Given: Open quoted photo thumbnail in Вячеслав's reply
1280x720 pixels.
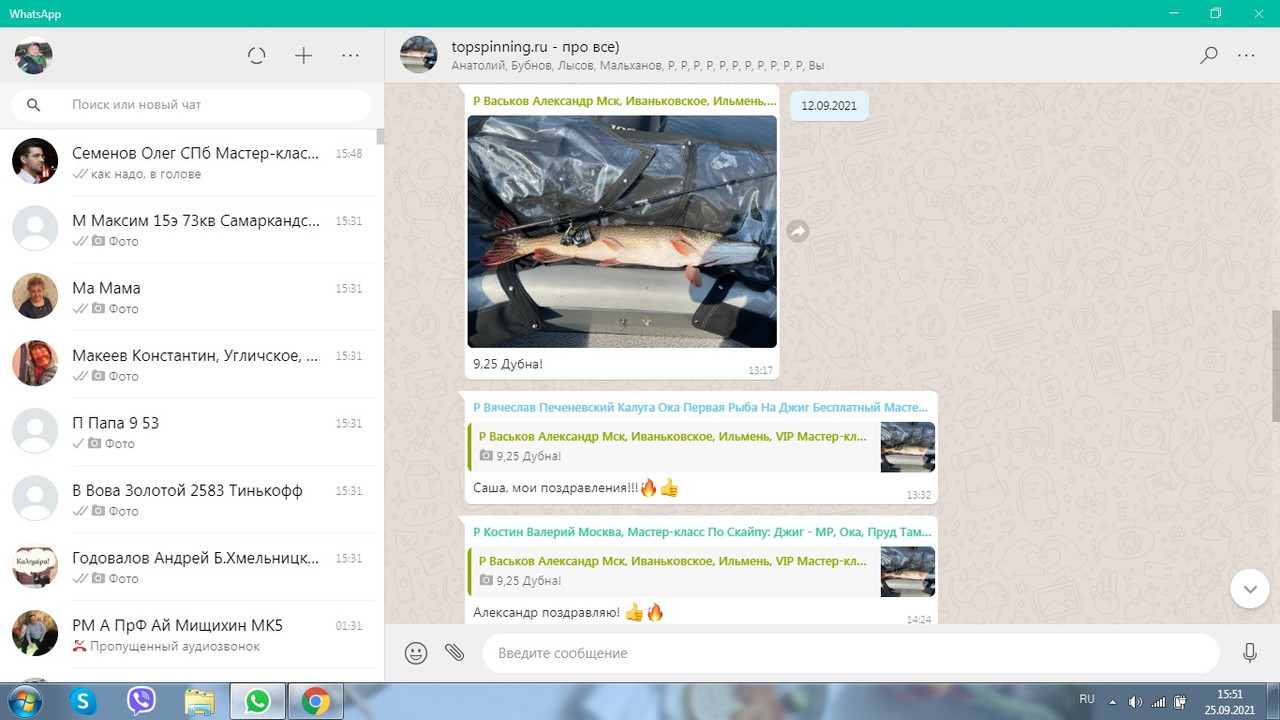Looking at the screenshot, I should click(908, 447).
